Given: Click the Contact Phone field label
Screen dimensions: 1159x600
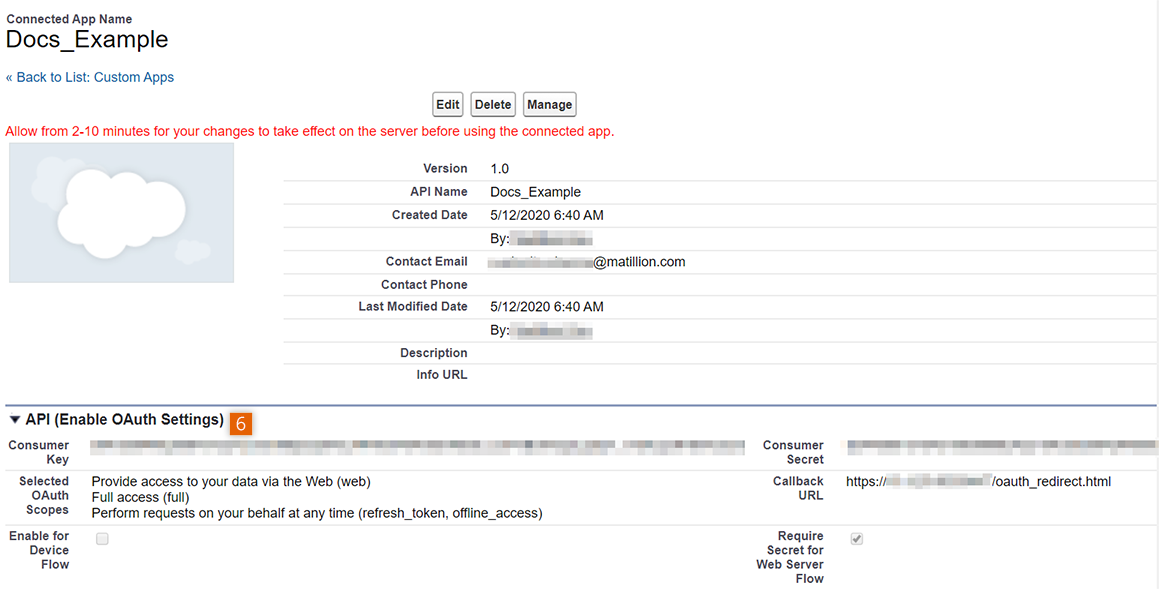Looking at the screenshot, I should (x=424, y=284).
